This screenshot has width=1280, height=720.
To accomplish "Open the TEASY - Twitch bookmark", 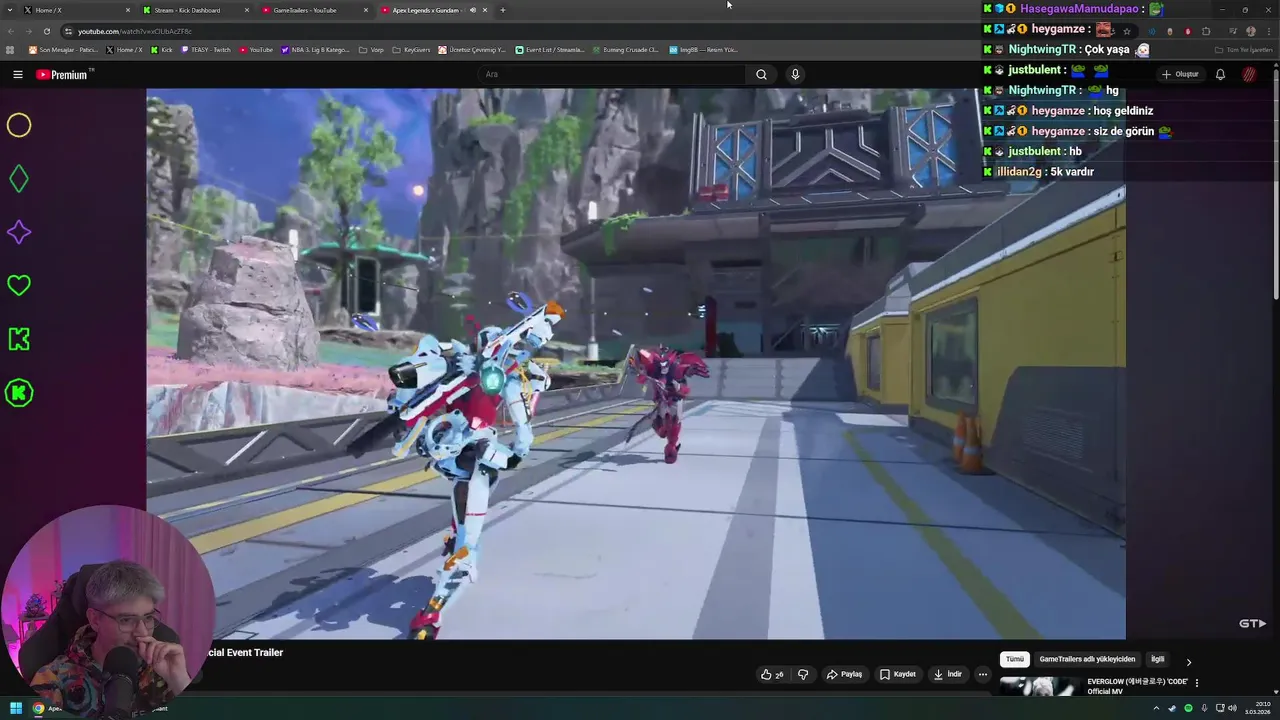I will pyautogui.click(x=207, y=49).
